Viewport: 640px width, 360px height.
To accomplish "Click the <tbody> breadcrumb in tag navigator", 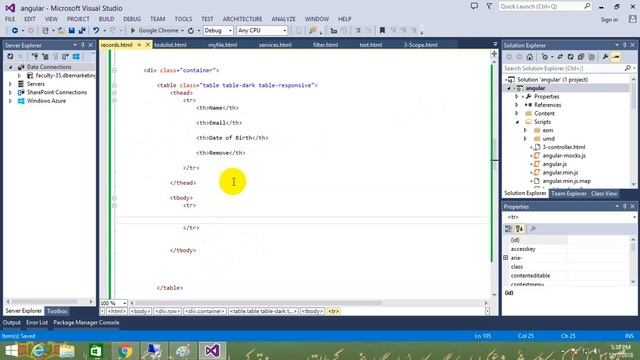I will pyautogui.click(x=312, y=311).
